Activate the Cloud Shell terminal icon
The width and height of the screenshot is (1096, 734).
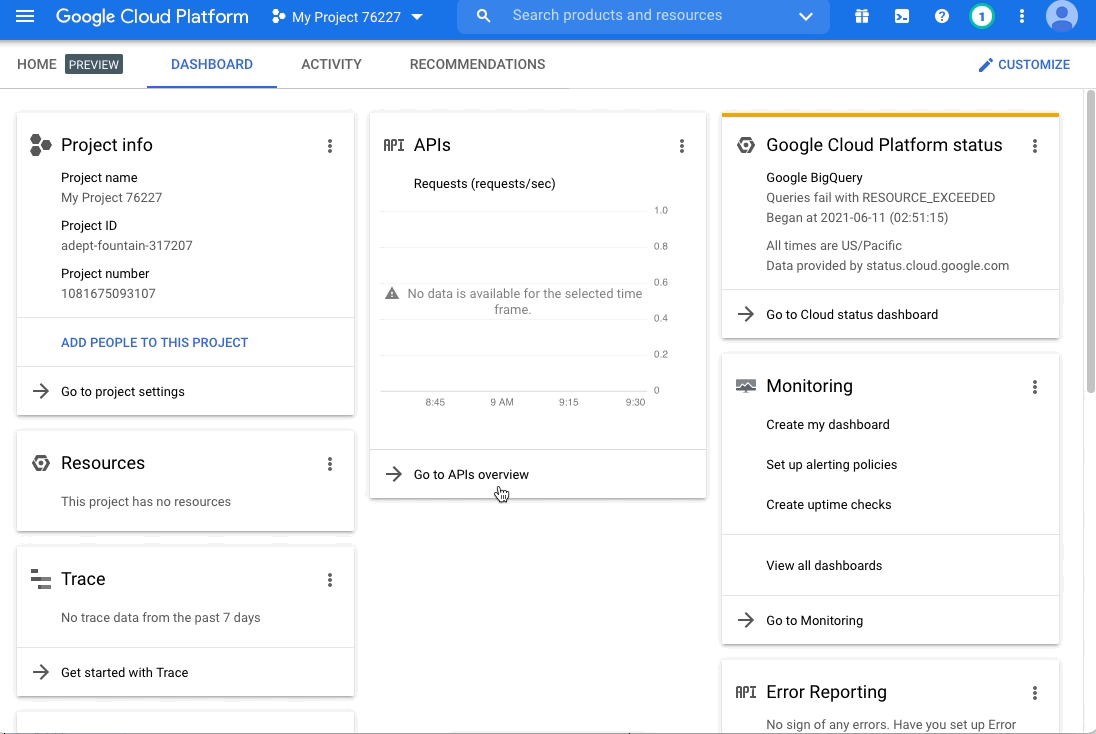902,16
